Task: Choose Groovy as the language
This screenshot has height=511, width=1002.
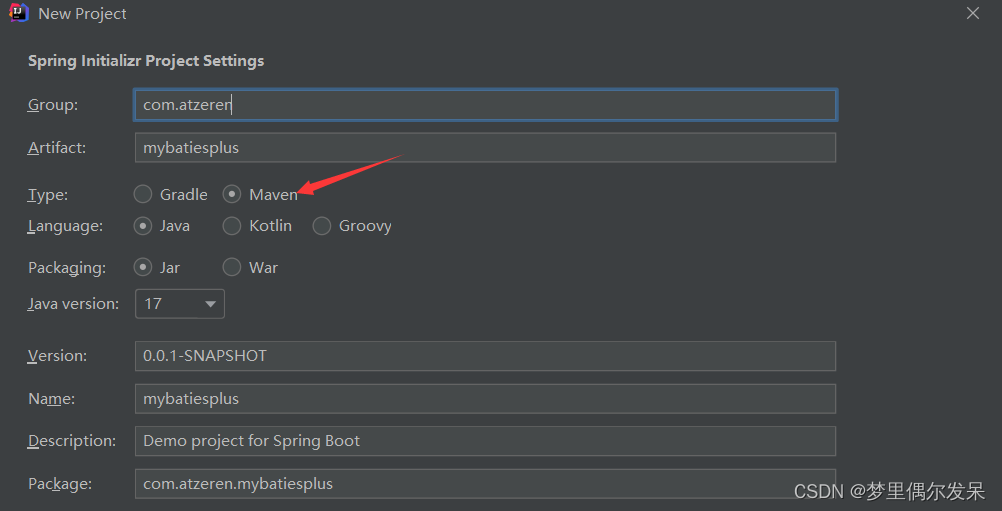Action: (322, 226)
